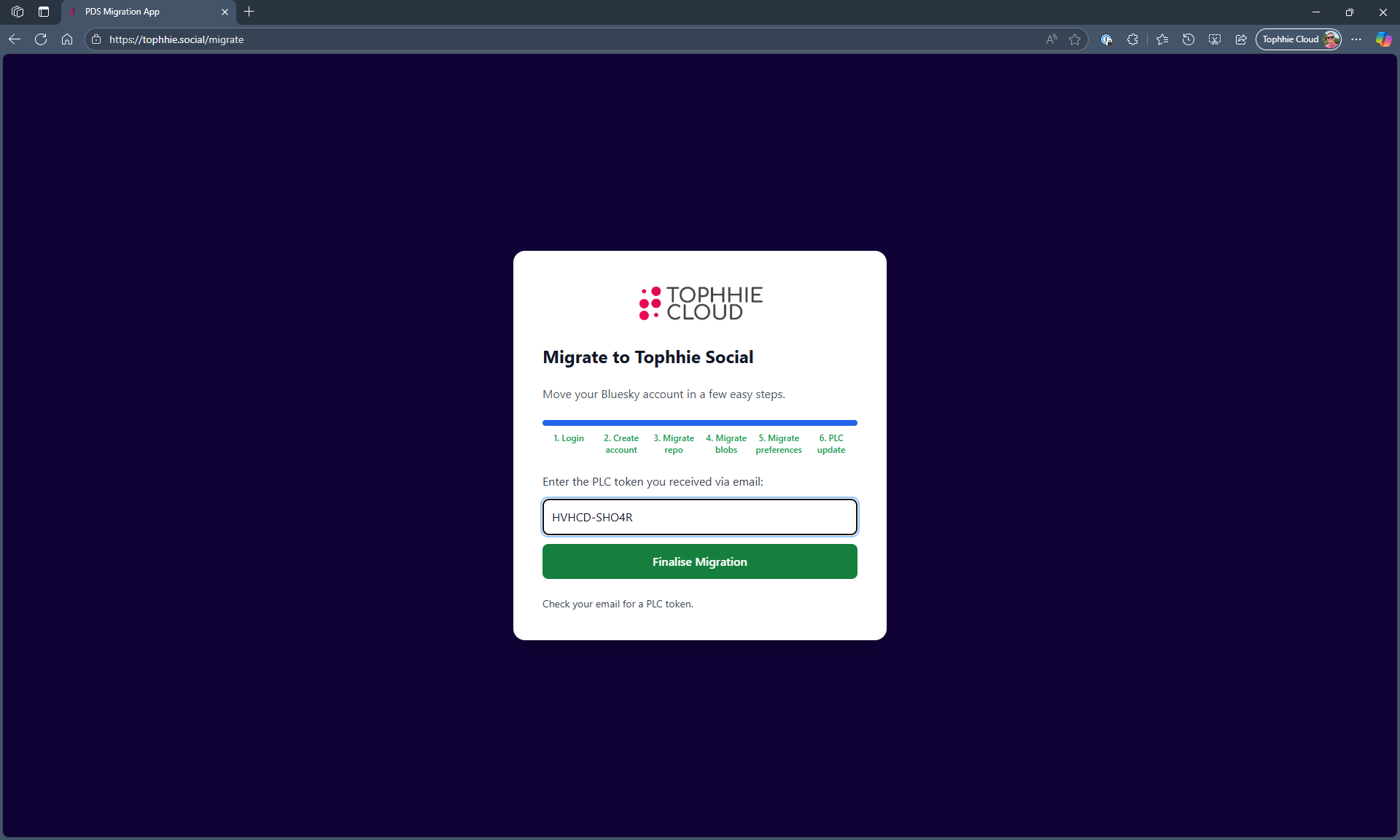
Task: Open the Workspaces icon in title bar
Action: tap(17, 12)
